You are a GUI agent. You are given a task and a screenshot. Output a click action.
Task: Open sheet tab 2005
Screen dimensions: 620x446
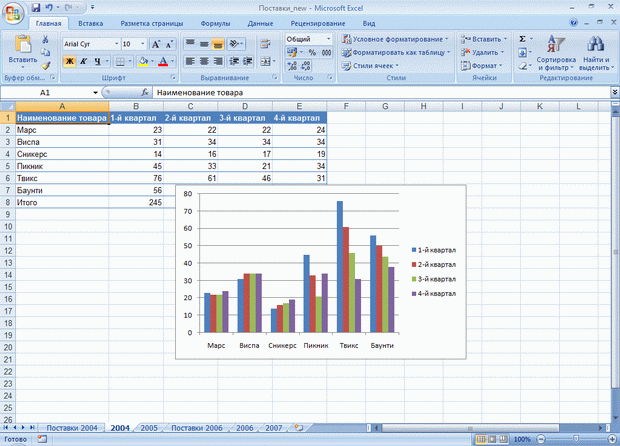(x=149, y=428)
